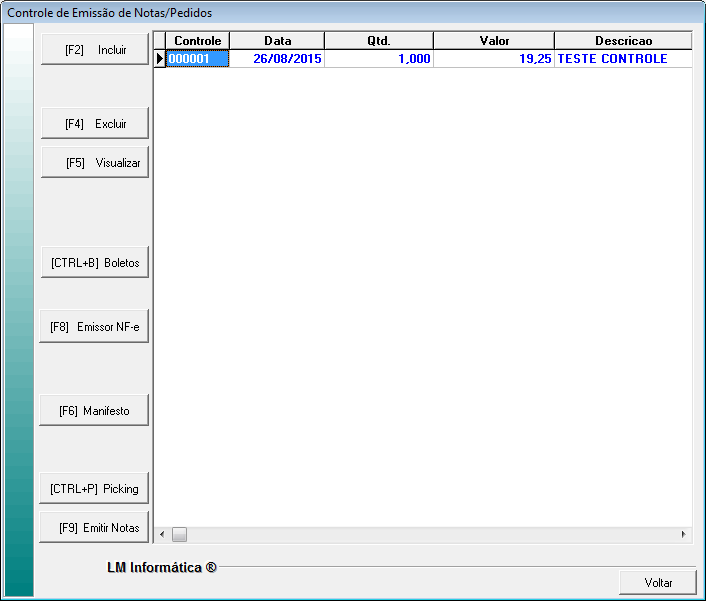Click the 26/08/2015 date cell
This screenshot has width=706, height=601.
click(x=277, y=59)
